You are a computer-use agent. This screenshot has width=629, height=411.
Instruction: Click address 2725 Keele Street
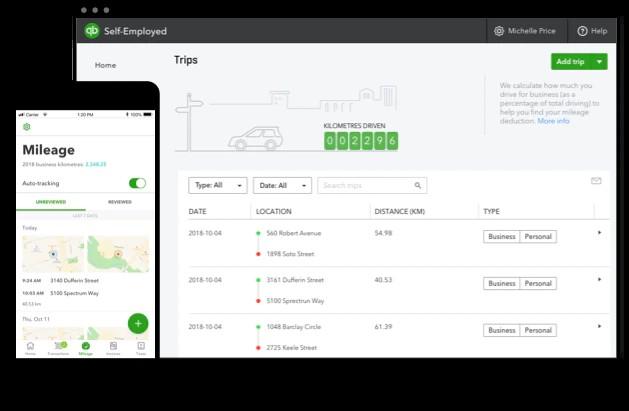(x=292, y=348)
